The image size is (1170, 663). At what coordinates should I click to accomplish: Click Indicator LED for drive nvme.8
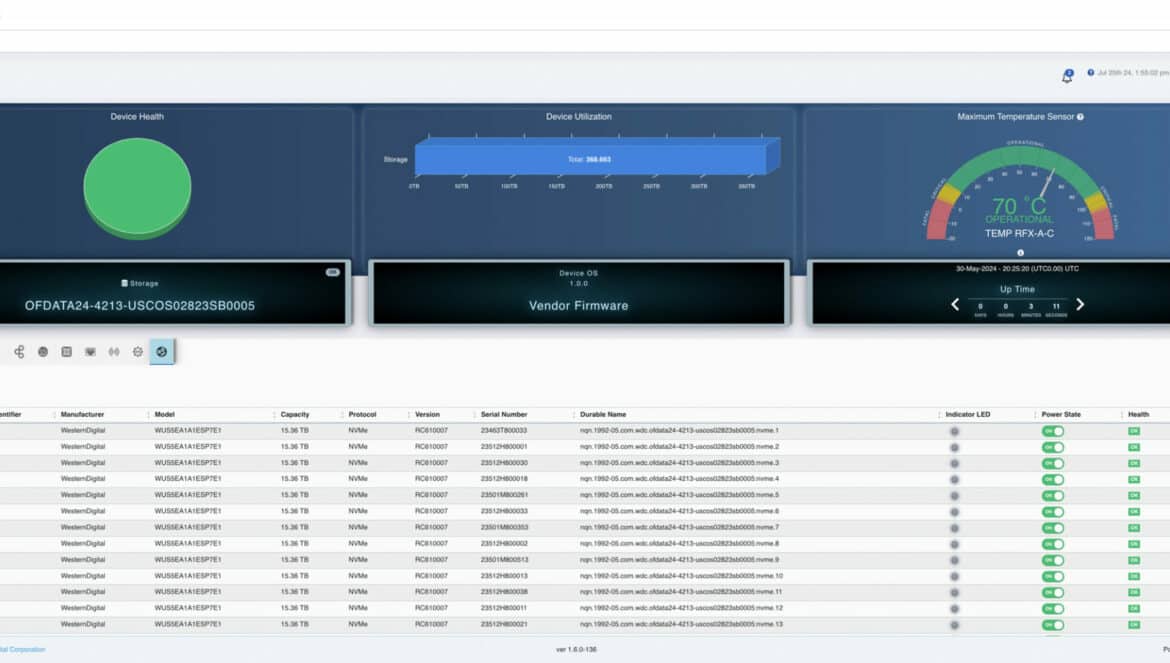[954, 544]
